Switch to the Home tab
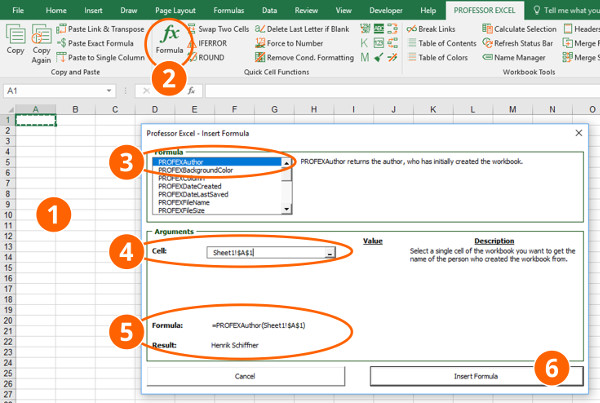The width and height of the screenshot is (600, 403). pyautogui.click(x=56, y=10)
